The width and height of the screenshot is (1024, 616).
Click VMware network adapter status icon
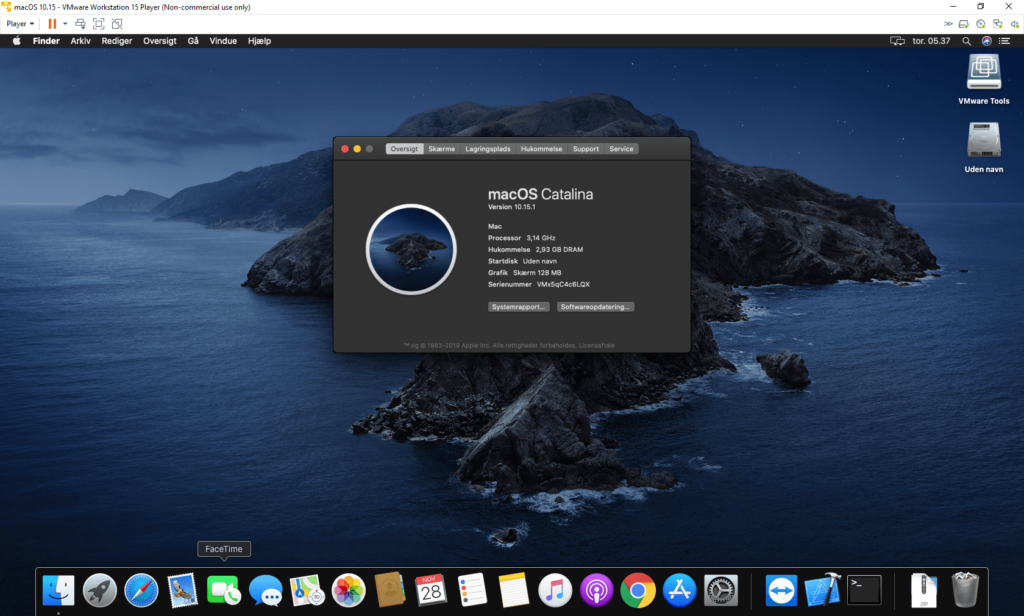pyautogui.click(x=998, y=24)
